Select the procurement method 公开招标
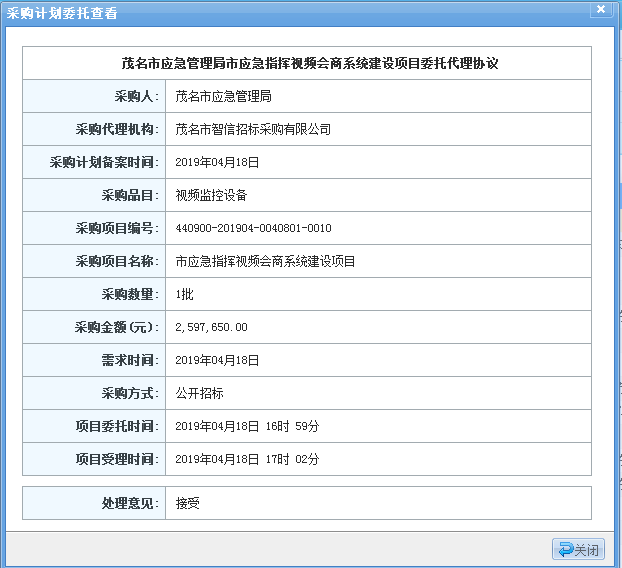 click(x=200, y=393)
